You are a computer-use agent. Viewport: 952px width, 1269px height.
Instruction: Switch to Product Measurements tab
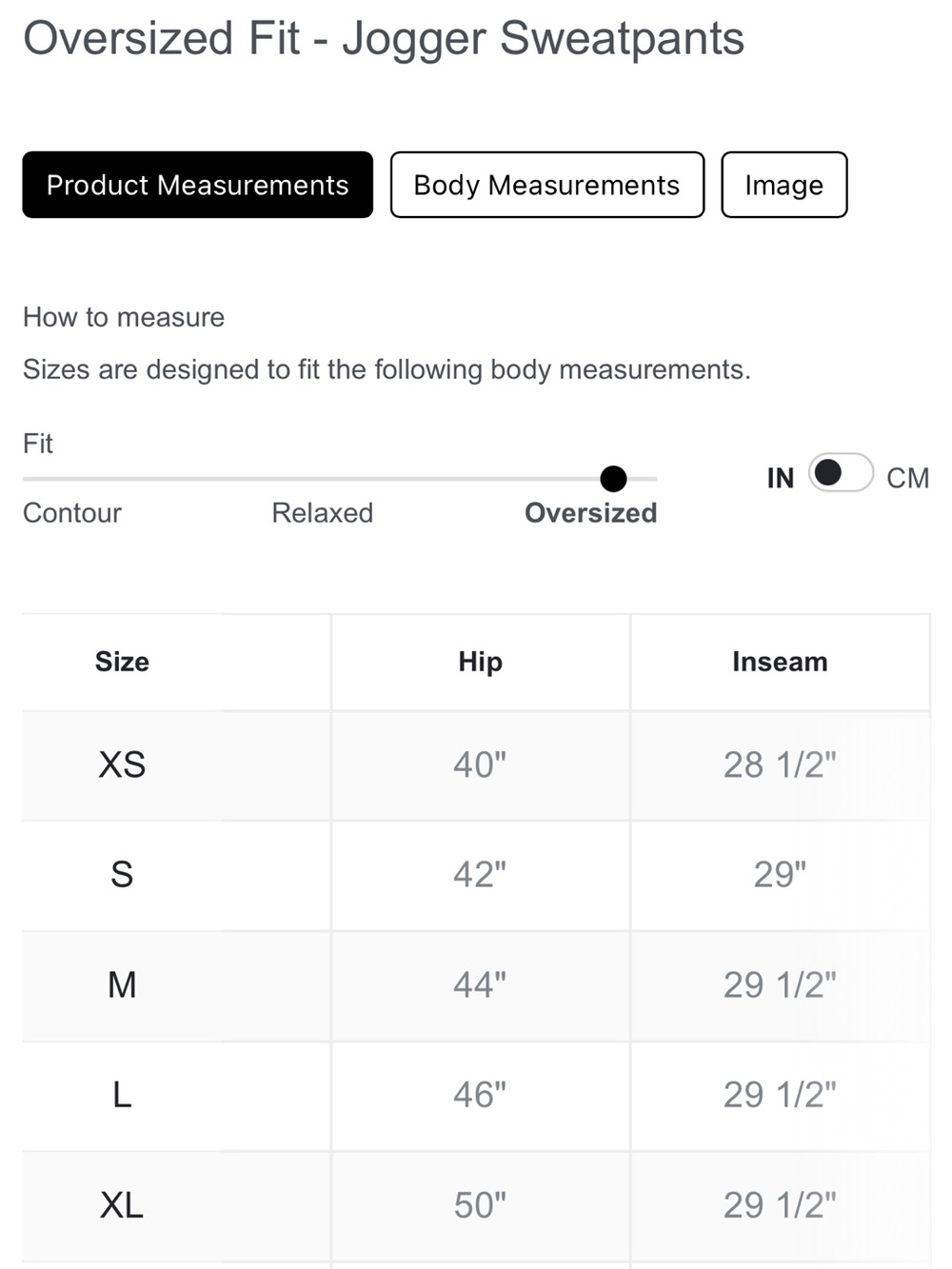(197, 185)
